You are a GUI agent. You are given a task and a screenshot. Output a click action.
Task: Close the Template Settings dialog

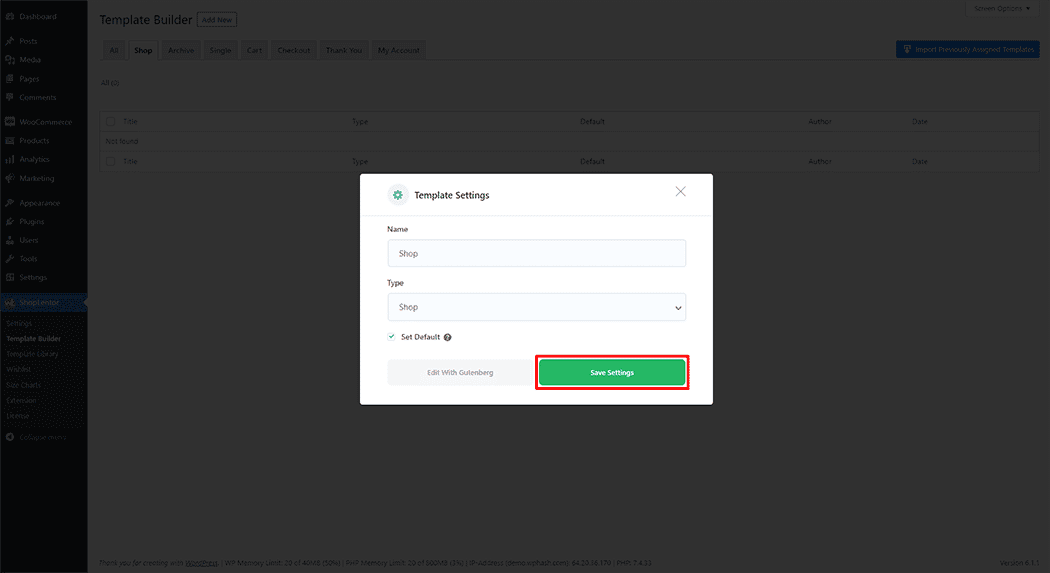(680, 191)
